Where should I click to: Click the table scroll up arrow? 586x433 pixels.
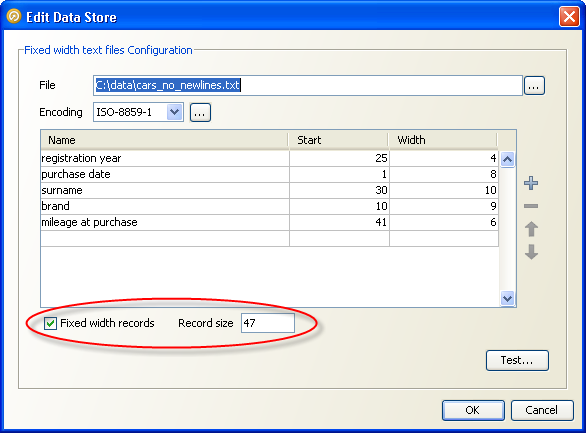click(x=507, y=160)
